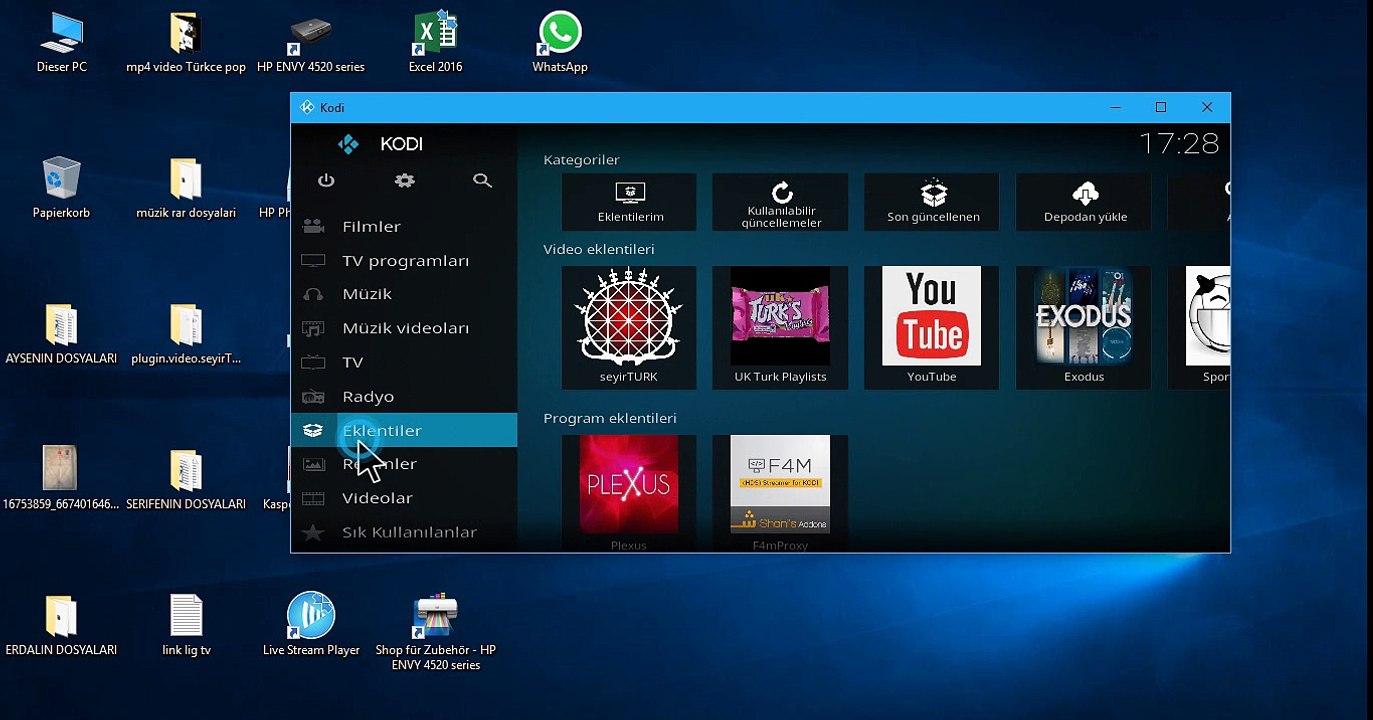Select müzik rar dosyalari folder
This screenshot has width=1373, height=720.
click(x=186, y=188)
